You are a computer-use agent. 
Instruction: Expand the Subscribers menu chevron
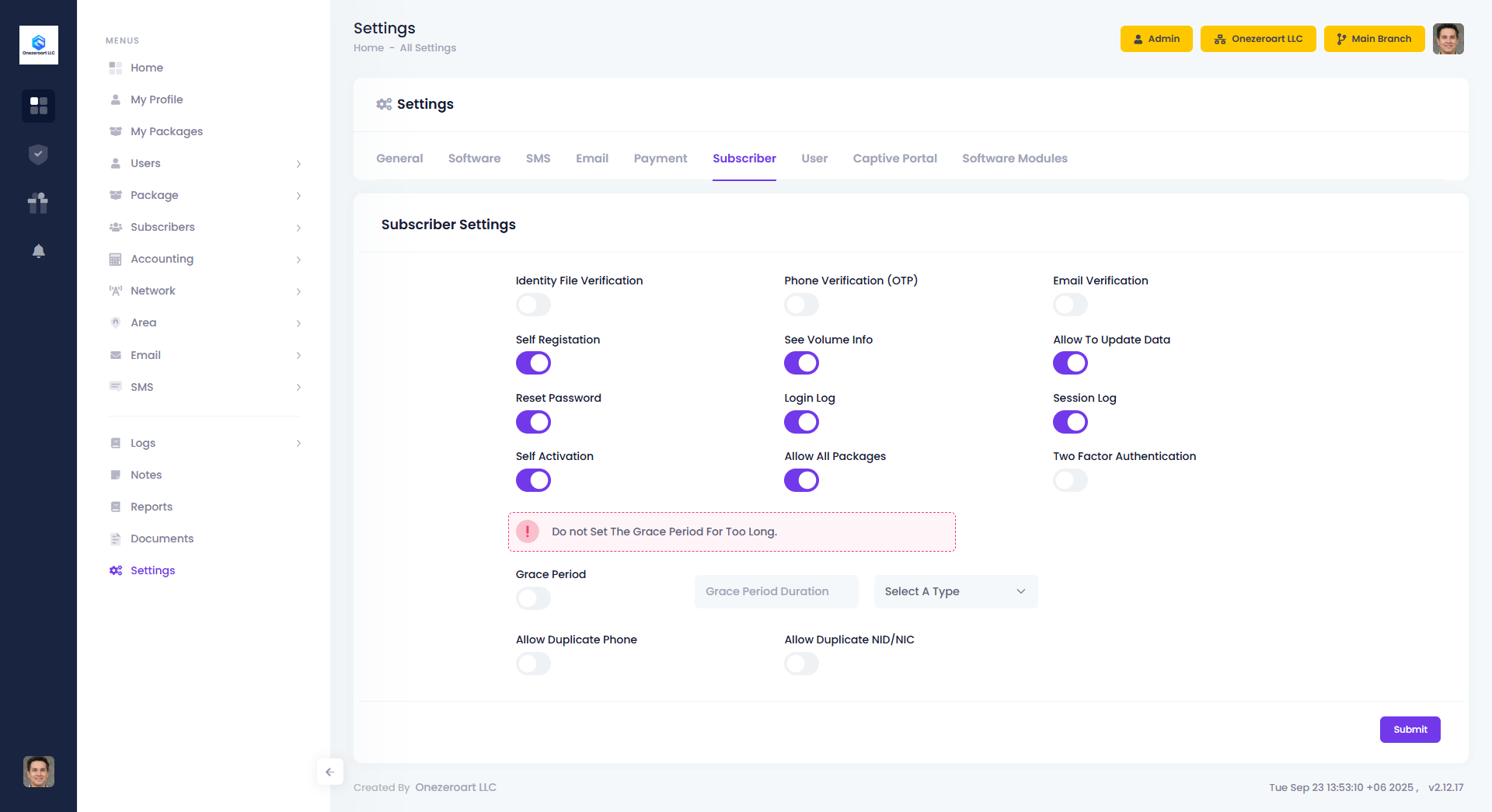coord(298,228)
